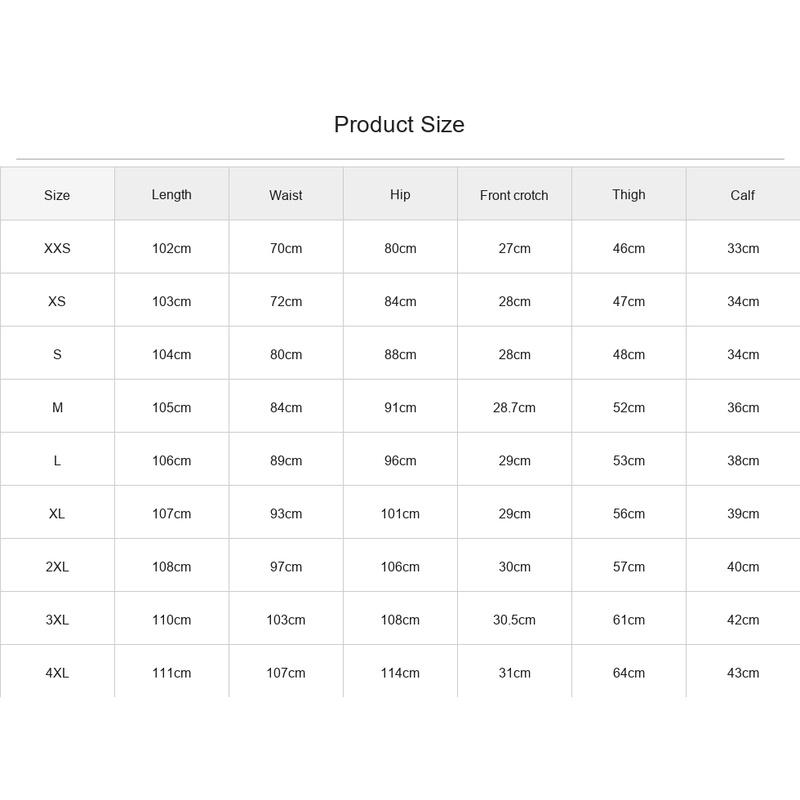
Task: Click the Product Size heading
Action: [399, 124]
